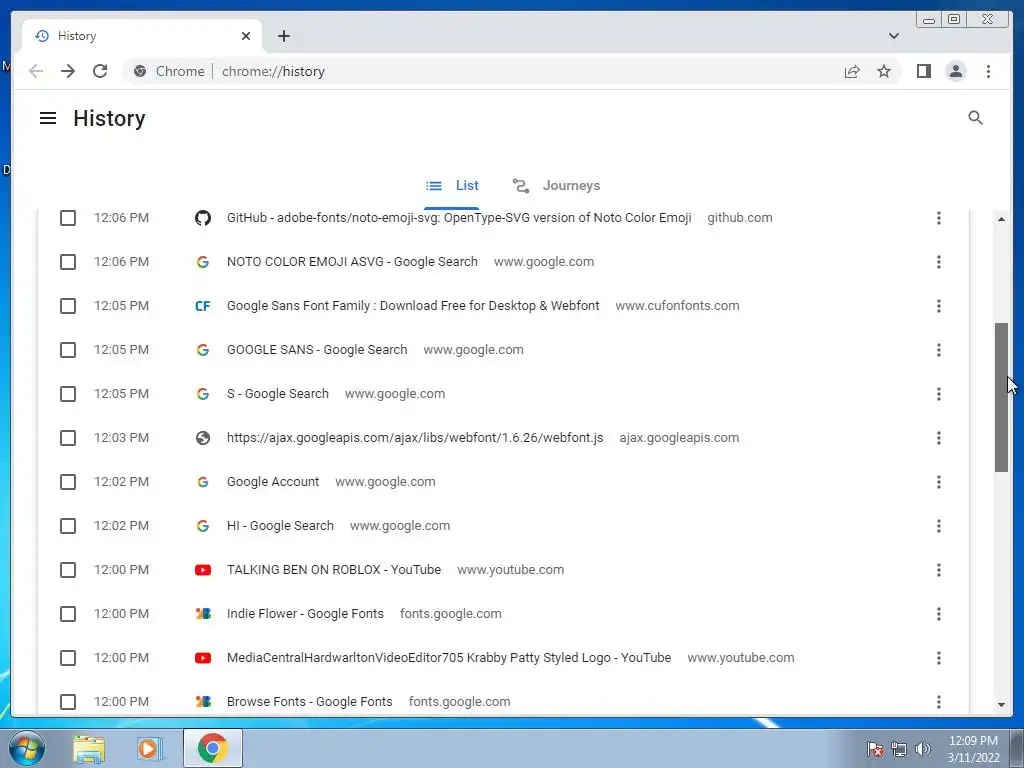Switch to the List tab
The width and height of the screenshot is (1024, 768).
[x=452, y=185]
